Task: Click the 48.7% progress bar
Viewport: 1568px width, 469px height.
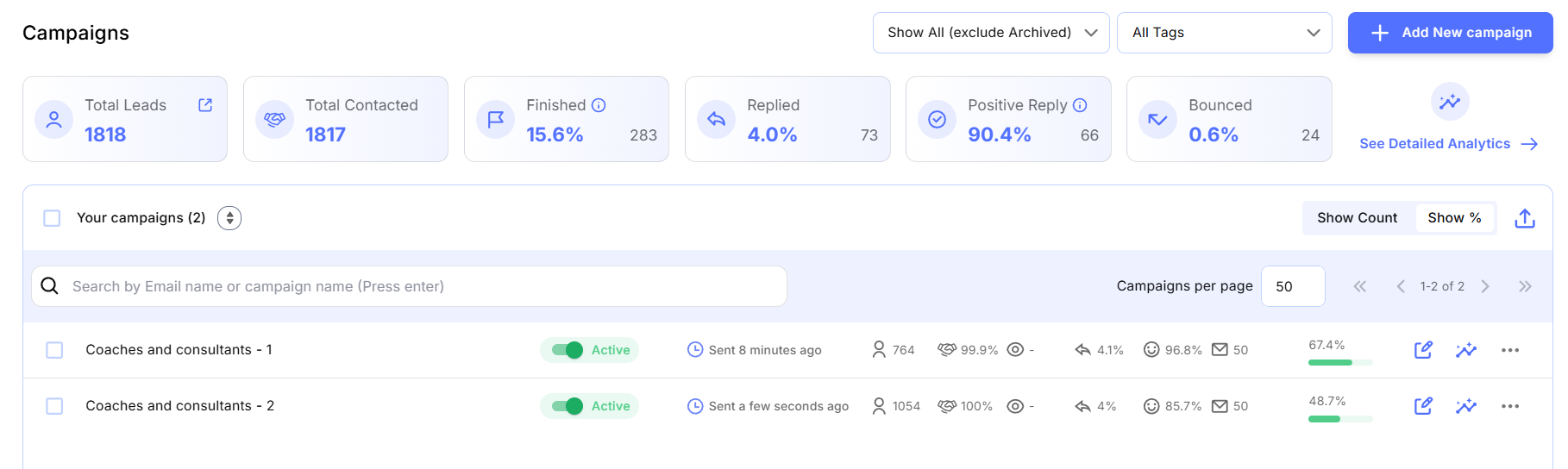Action: click(1340, 419)
